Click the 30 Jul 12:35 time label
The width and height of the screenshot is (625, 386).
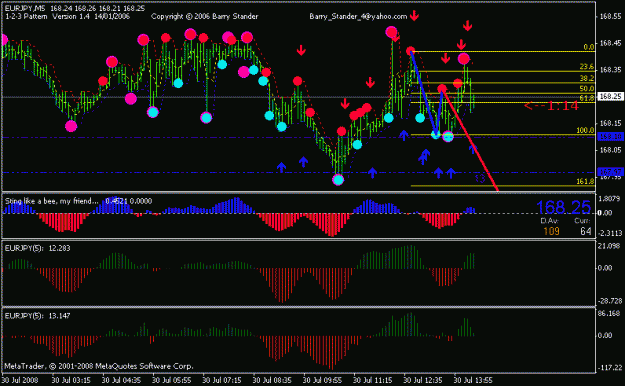pyautogui.click(x=423, y=380)
